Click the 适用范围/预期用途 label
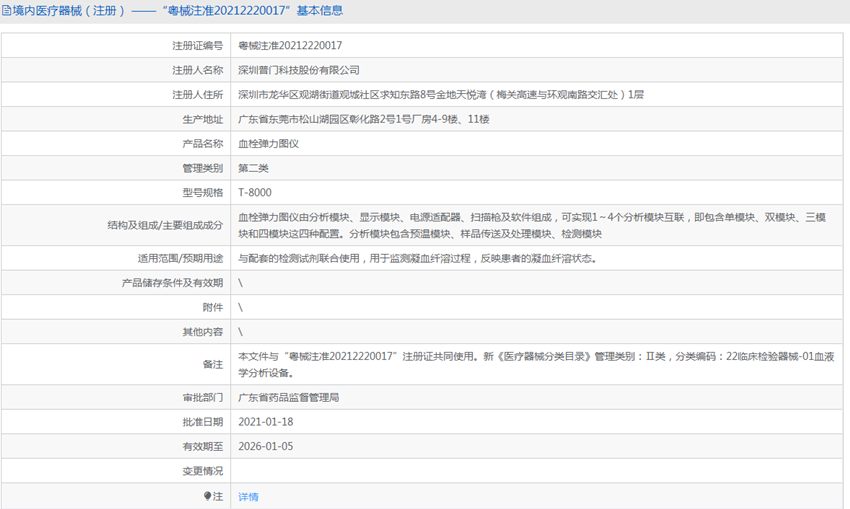Screen dimensions: 850x509 tap(181, 259)
